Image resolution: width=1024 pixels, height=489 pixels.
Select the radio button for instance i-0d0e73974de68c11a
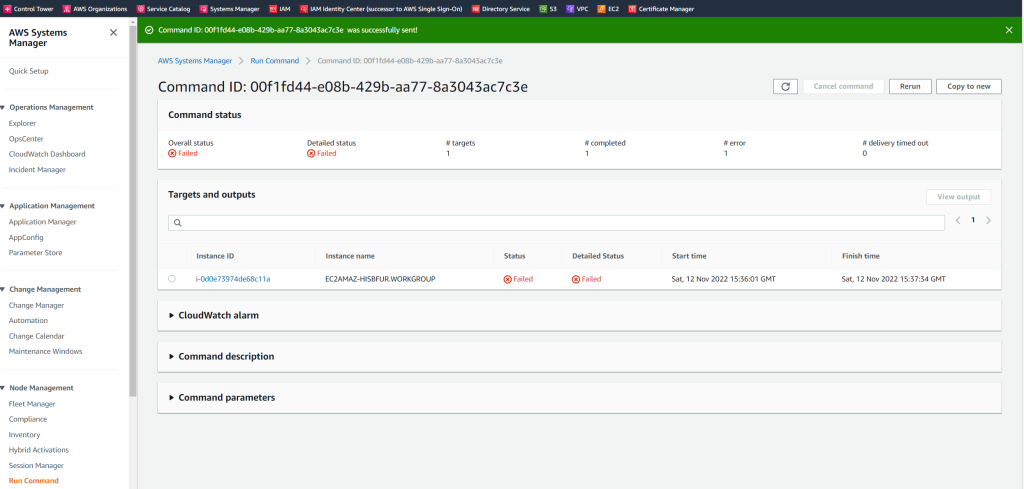pyautogui.click(x=172, y=279)
